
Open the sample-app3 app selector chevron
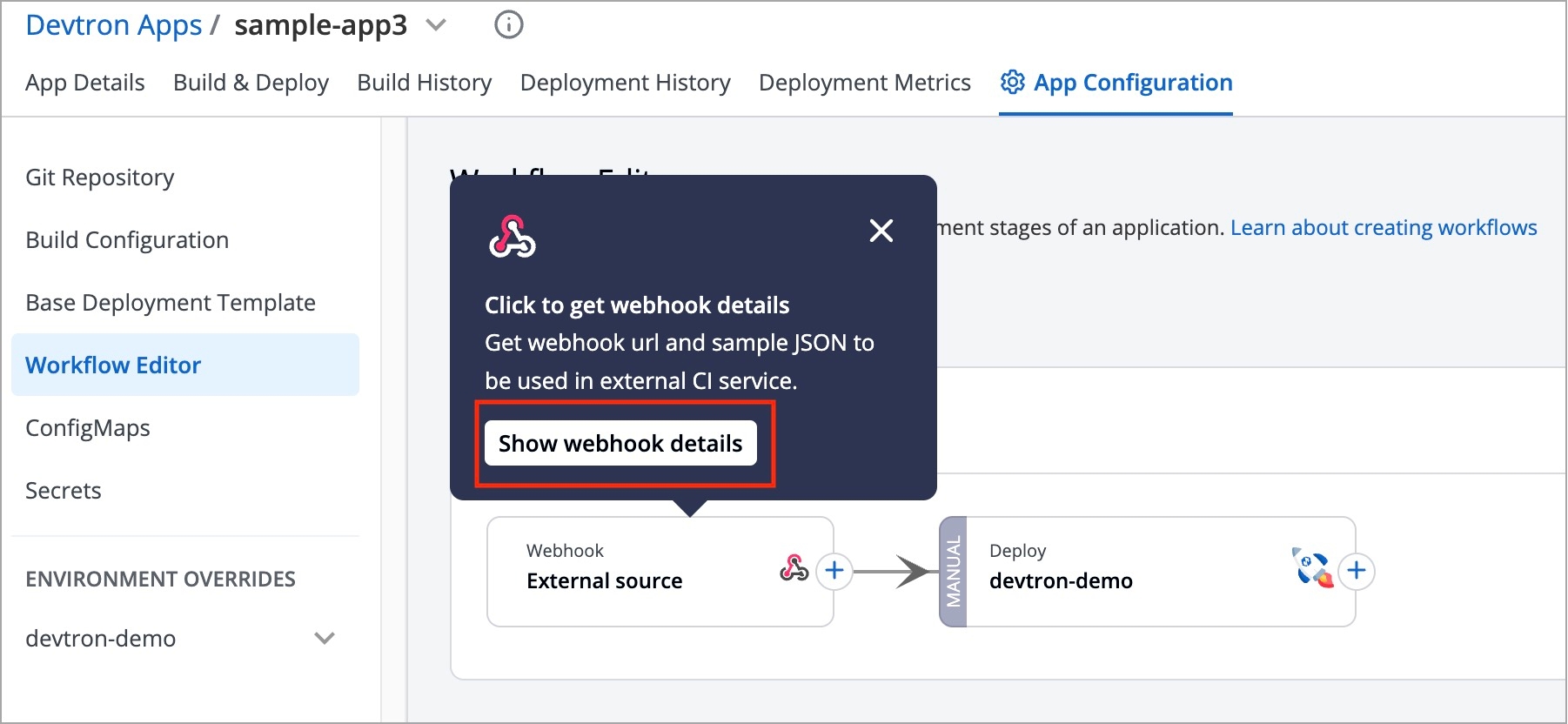[436, 26]
